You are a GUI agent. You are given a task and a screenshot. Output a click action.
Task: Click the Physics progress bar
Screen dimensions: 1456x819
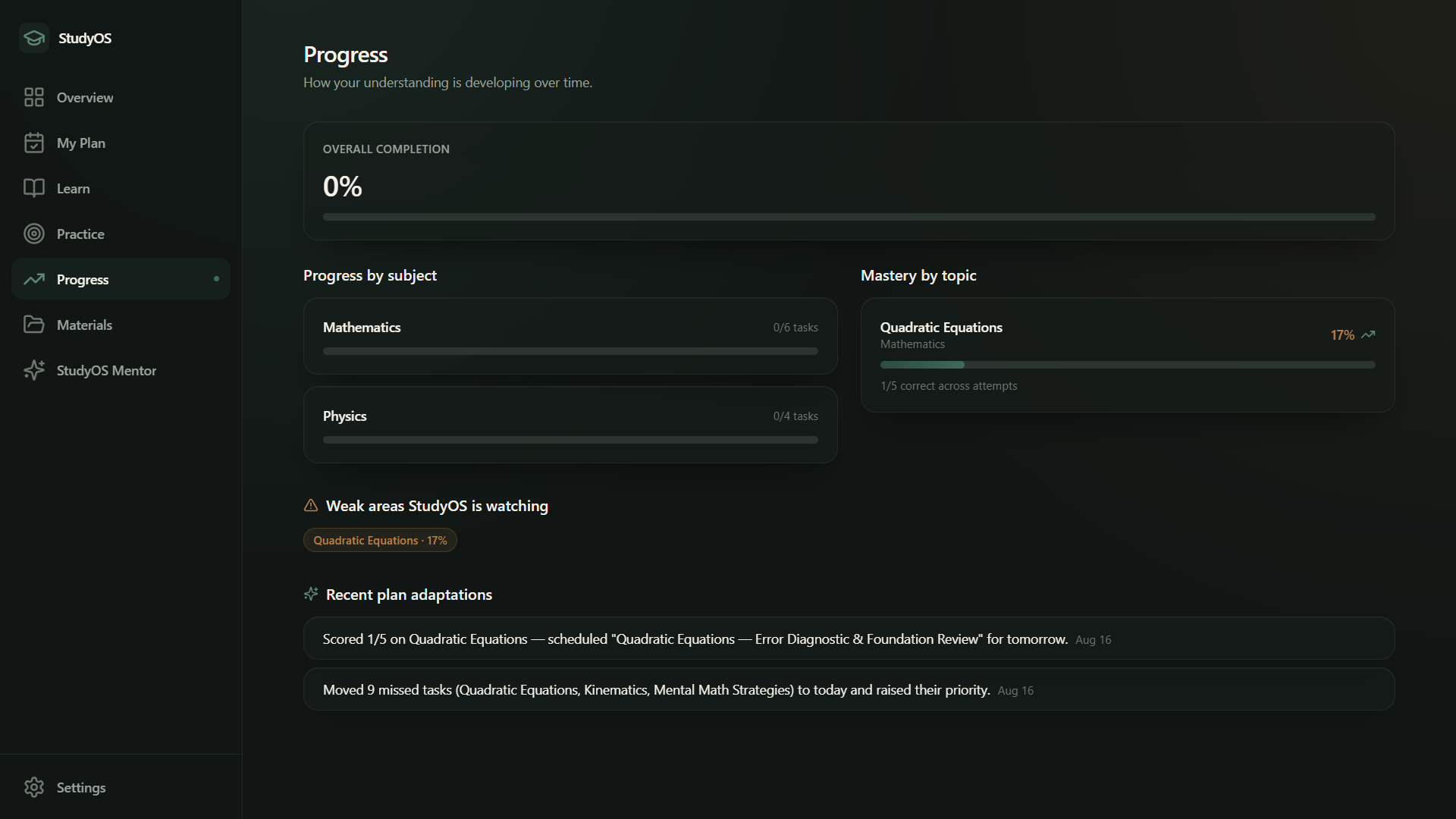[x=570, y=440]
